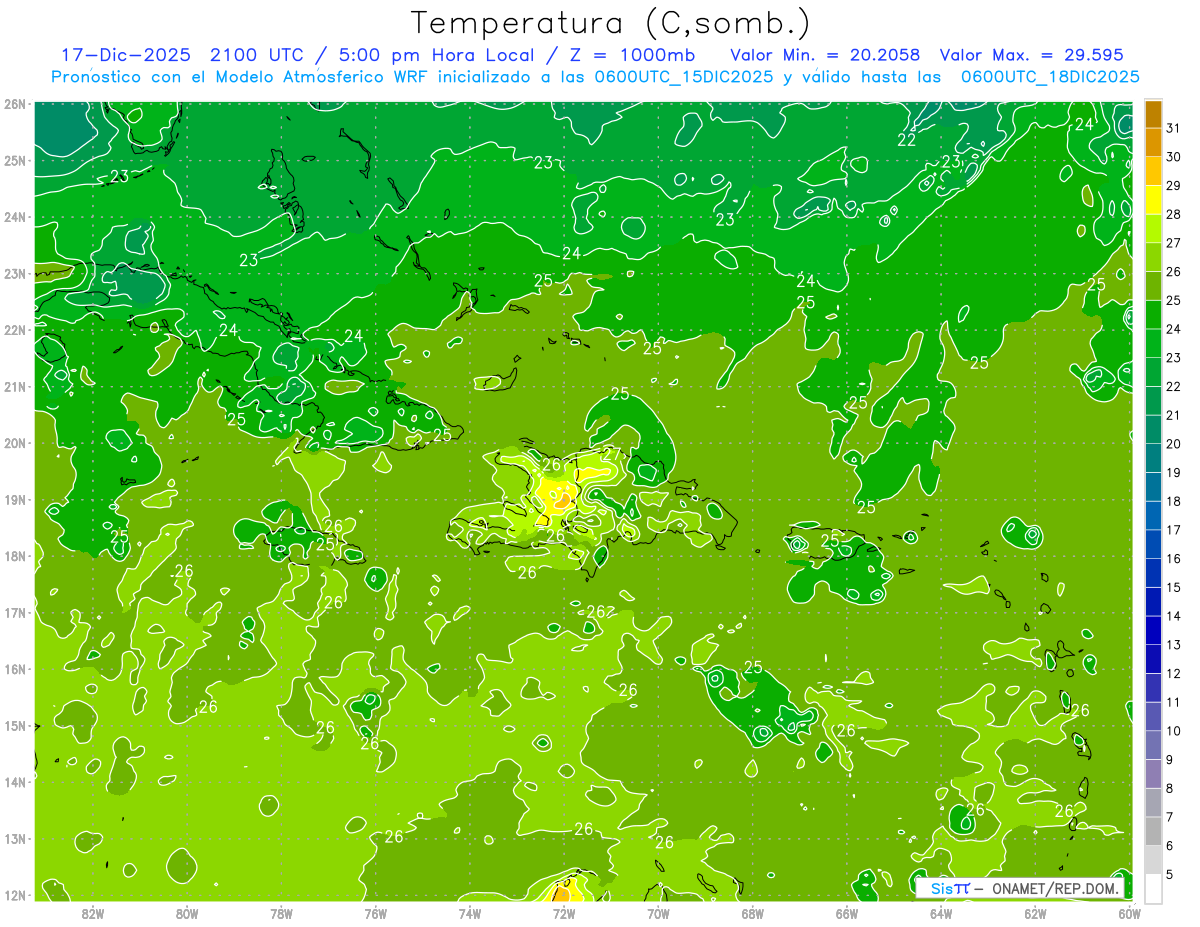
Task: Click the "5" color scale label
Action: [x=1169, y=874]
